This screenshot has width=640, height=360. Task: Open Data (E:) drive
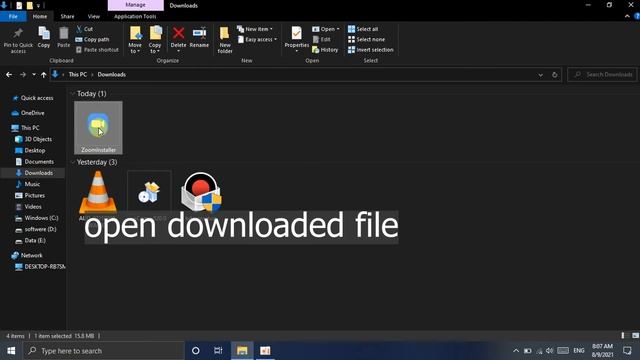(x=30, y=240)
